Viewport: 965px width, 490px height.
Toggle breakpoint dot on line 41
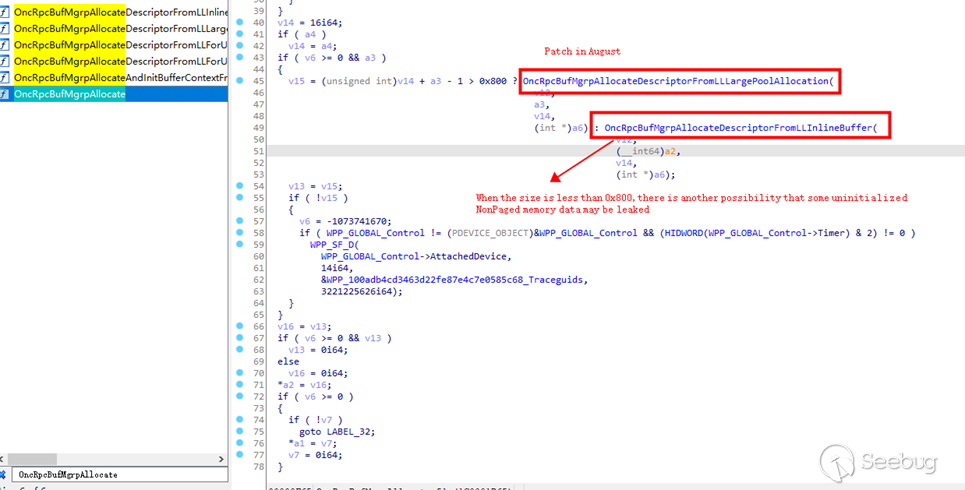click(239, 34)
